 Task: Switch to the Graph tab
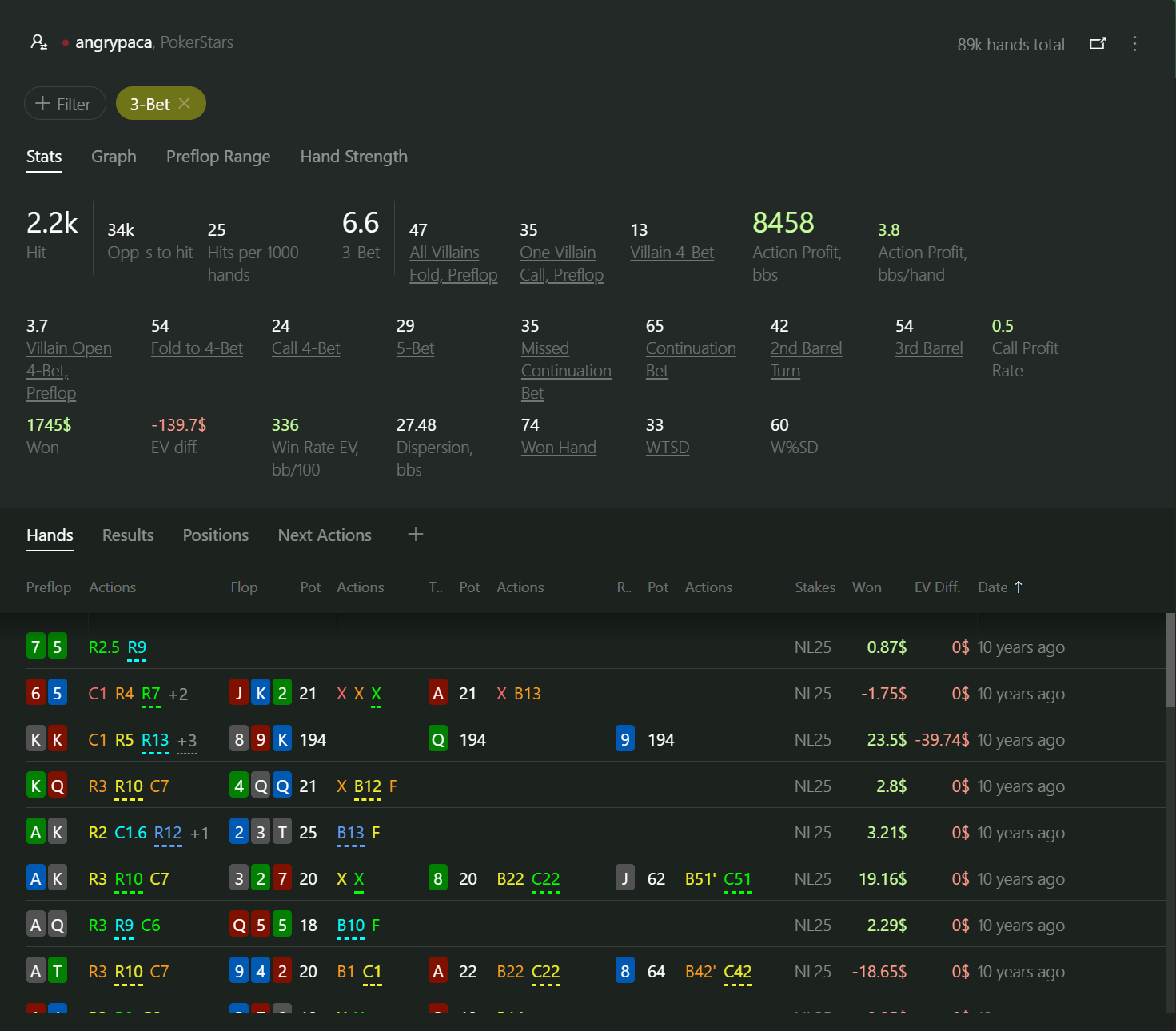pos(114,157)
